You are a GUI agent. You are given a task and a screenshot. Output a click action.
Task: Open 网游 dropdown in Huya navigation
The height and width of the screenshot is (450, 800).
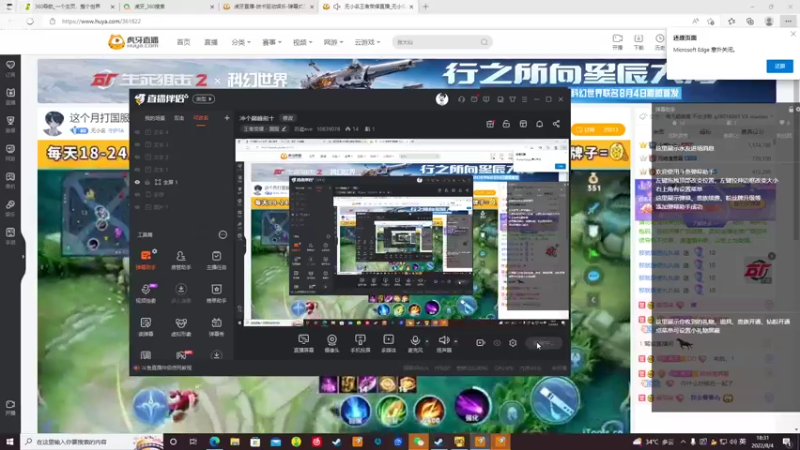pyautogui.click(x=333, y=42)
